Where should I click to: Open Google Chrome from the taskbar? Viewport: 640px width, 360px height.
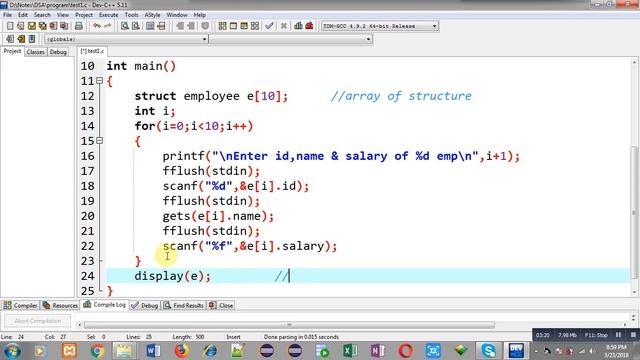pos(97,351)
